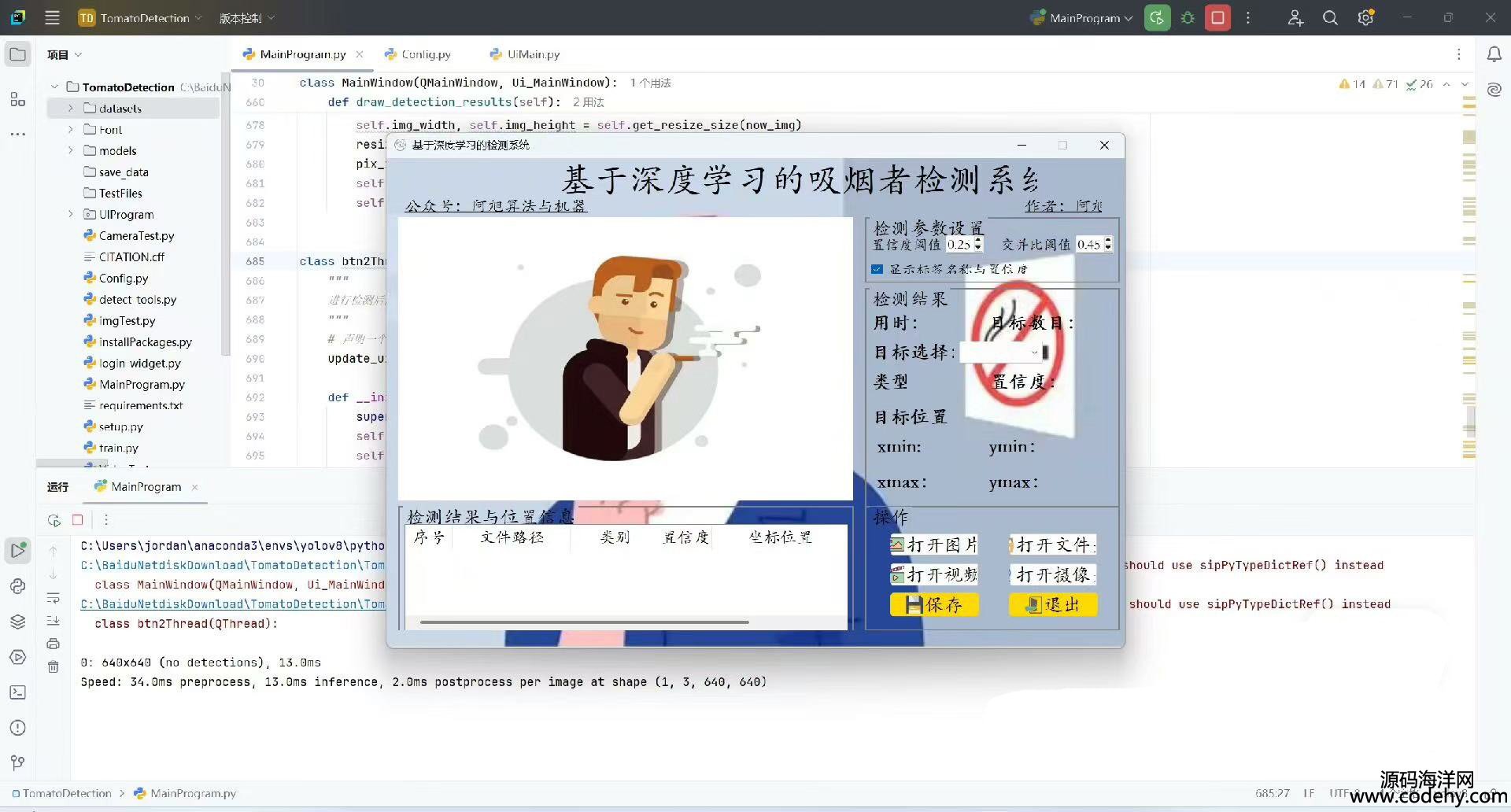
Task: Click the yellow 保存 save button
Action: 934,604
